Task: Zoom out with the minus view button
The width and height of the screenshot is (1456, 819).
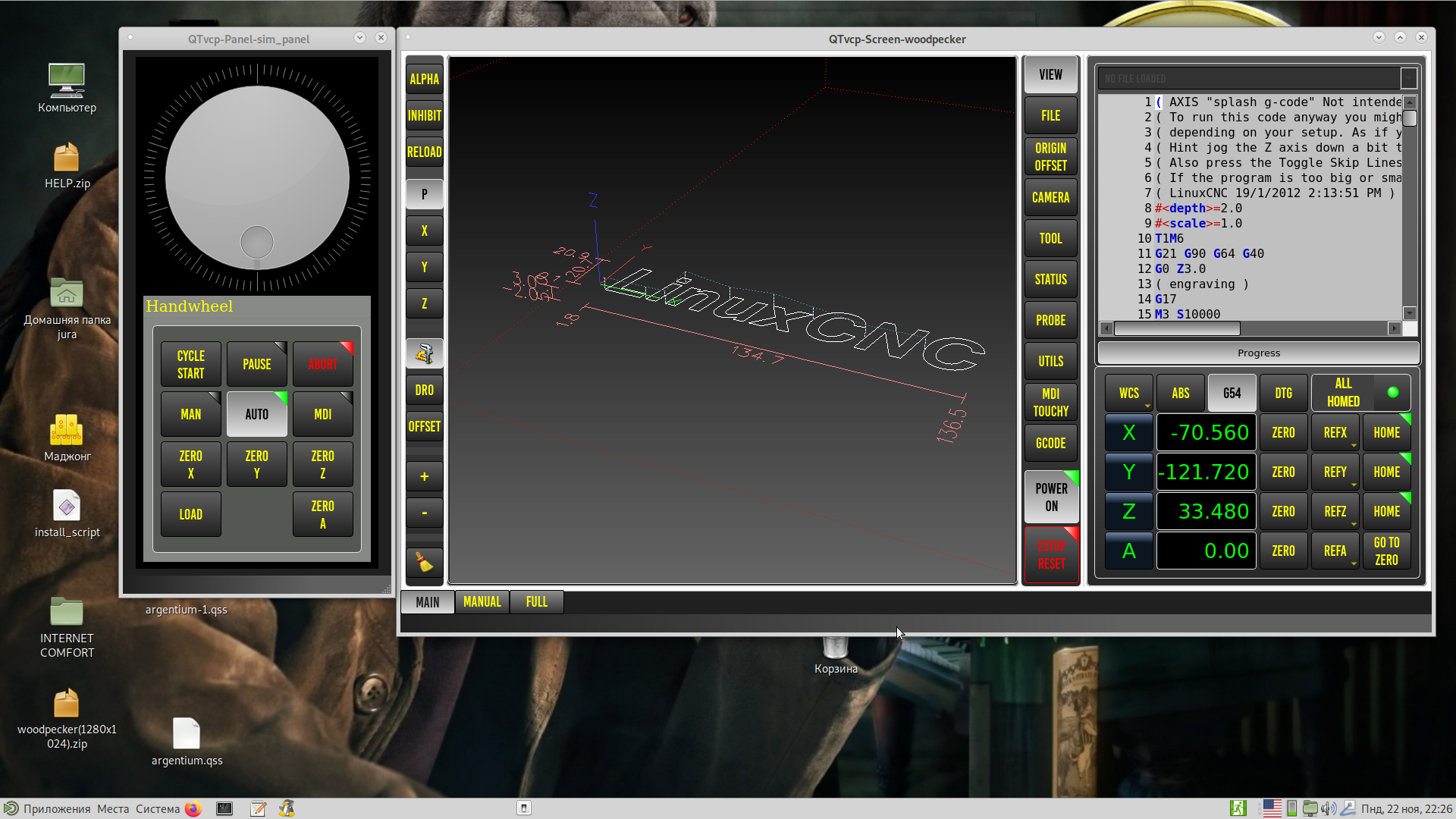Action: (424, 513)
